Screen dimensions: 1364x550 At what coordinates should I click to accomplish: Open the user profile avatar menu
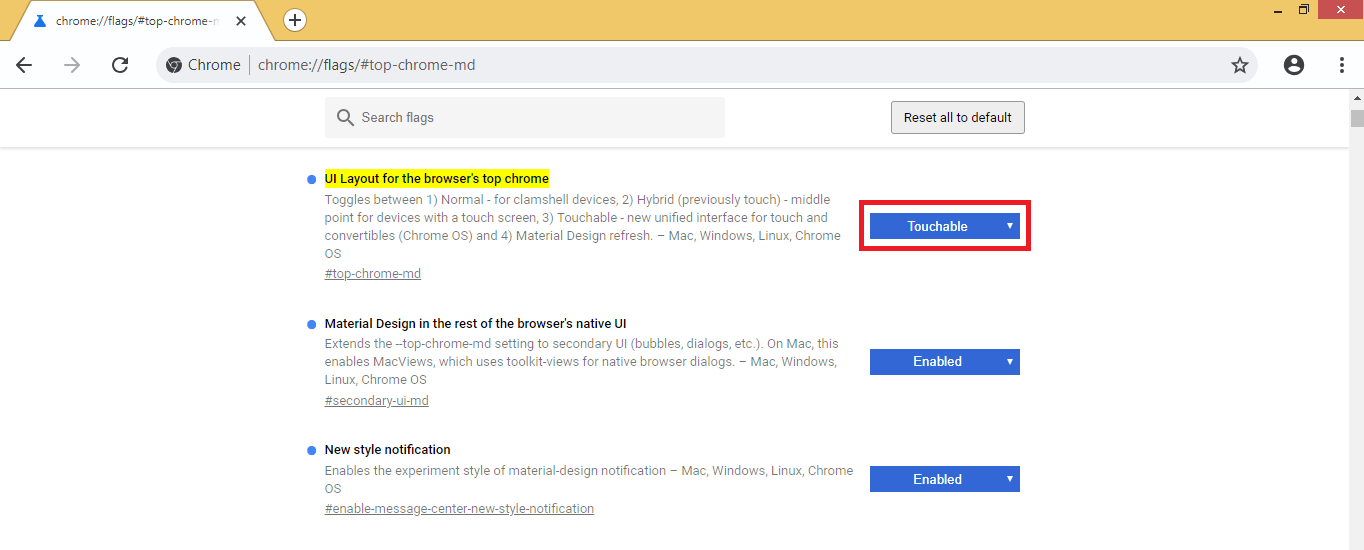point(1294,65)
